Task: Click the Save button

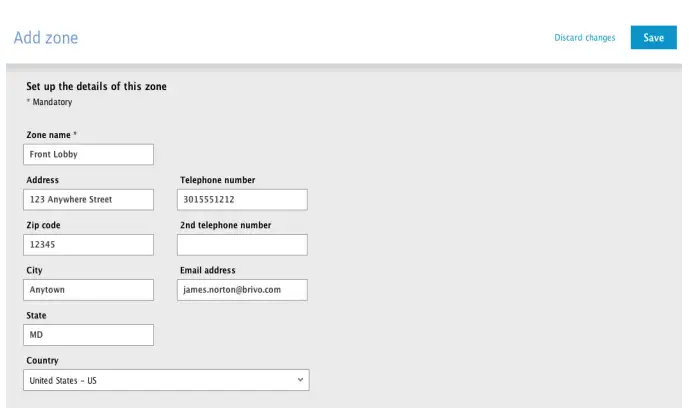Action: 653,38
